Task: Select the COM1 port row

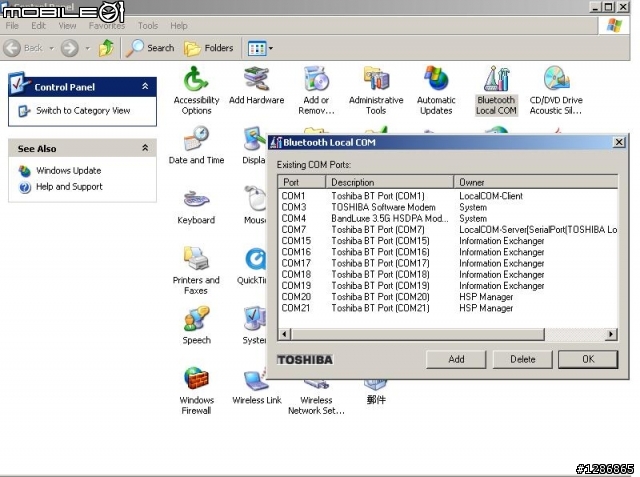Action: (448, 196)
